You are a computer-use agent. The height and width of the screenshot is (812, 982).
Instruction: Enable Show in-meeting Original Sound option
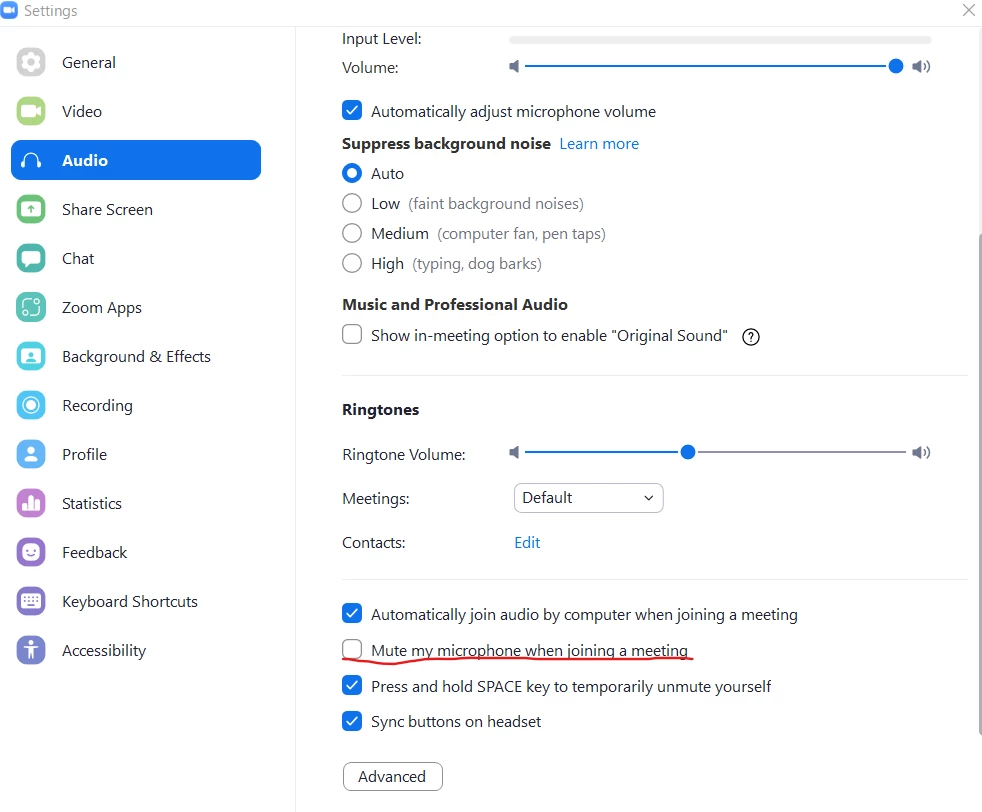coord(352,334)
